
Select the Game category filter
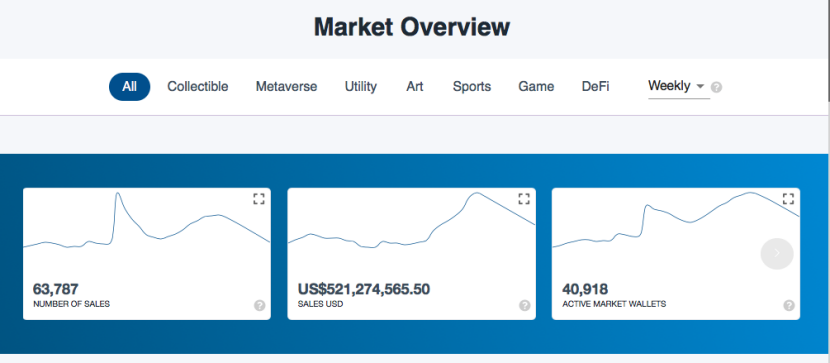click(x=536, y=87)
